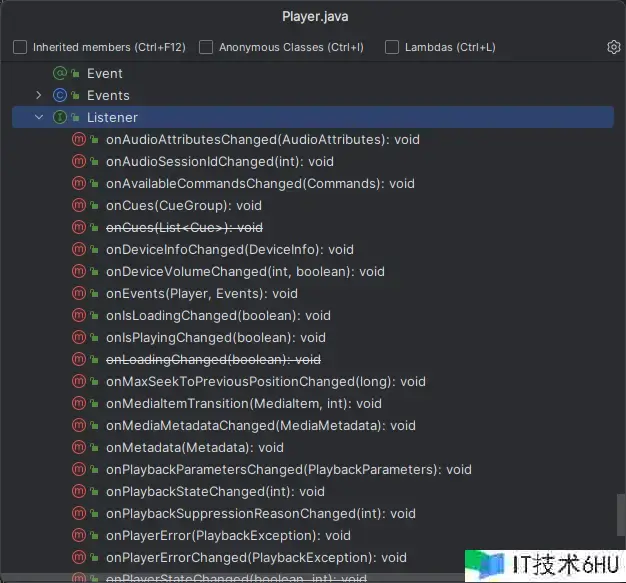The height and width of the screenshot is (583, 626).
Task: Select onMetadata(Metadata): void
Action: click(x=195, y=447)
